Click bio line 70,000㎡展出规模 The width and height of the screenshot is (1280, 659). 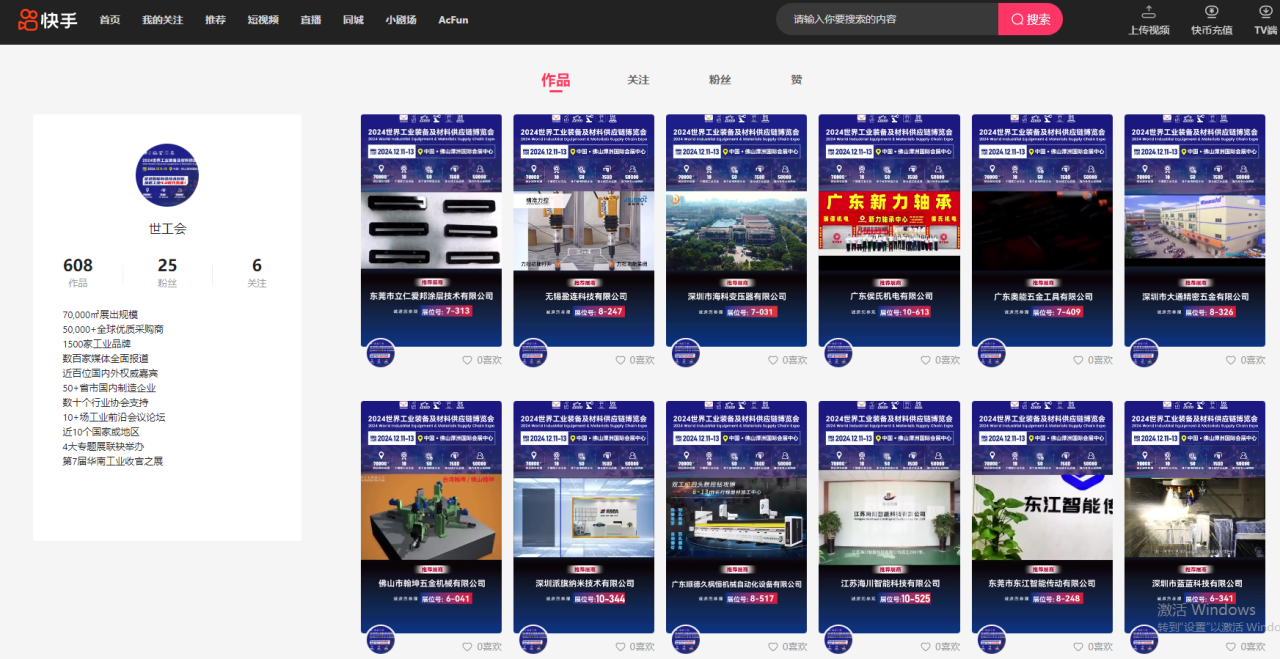(x=100, y=314)
